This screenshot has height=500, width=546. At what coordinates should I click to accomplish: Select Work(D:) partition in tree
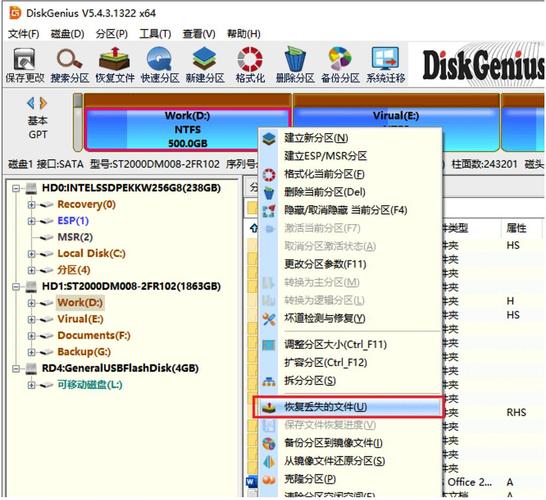tap(80, 303)
